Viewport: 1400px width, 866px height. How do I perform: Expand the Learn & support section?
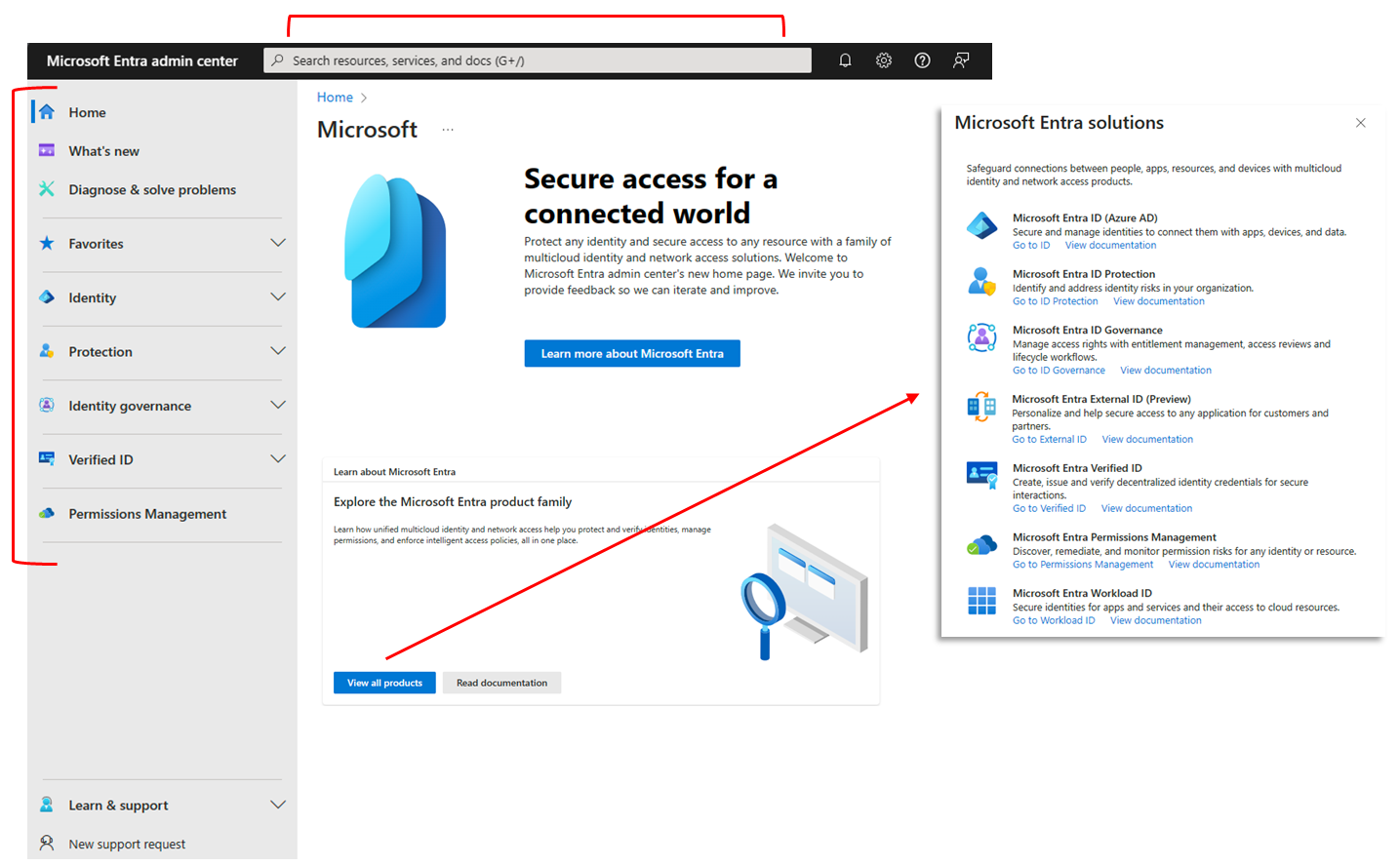tap(162, 806)
